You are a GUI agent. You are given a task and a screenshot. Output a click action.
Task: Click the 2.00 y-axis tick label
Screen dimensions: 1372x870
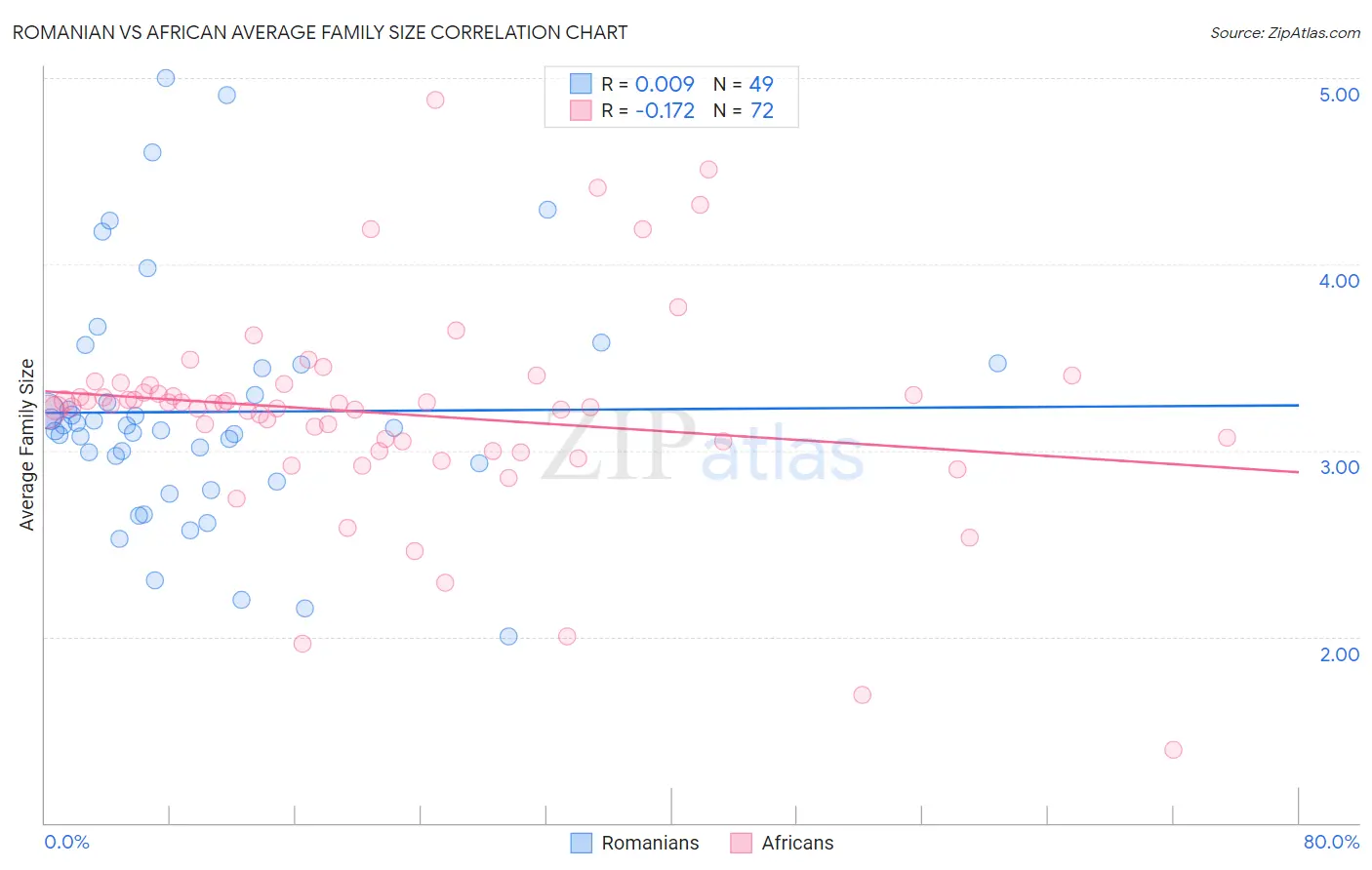(x=1339, y=654)
